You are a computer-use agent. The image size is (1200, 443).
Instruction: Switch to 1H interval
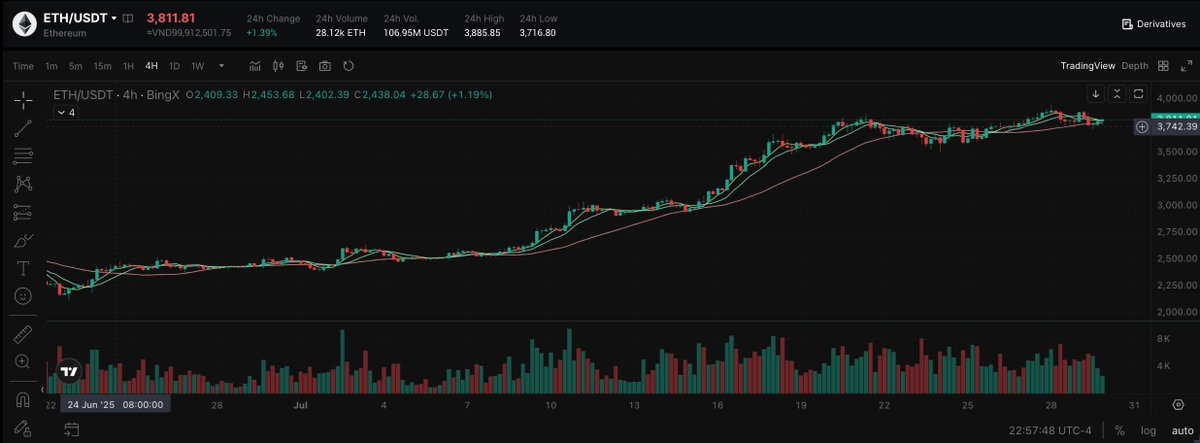point(128,66)
